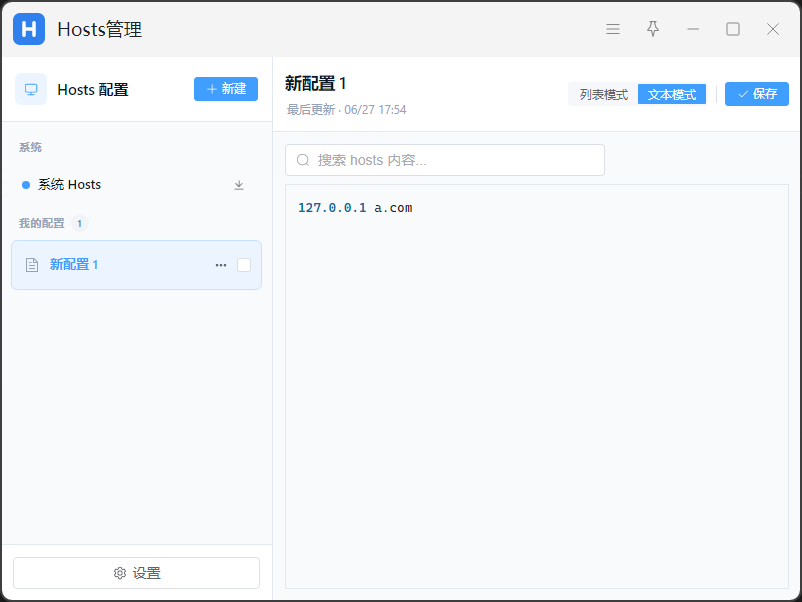Switch to 列表模式 view

point(604,95)
